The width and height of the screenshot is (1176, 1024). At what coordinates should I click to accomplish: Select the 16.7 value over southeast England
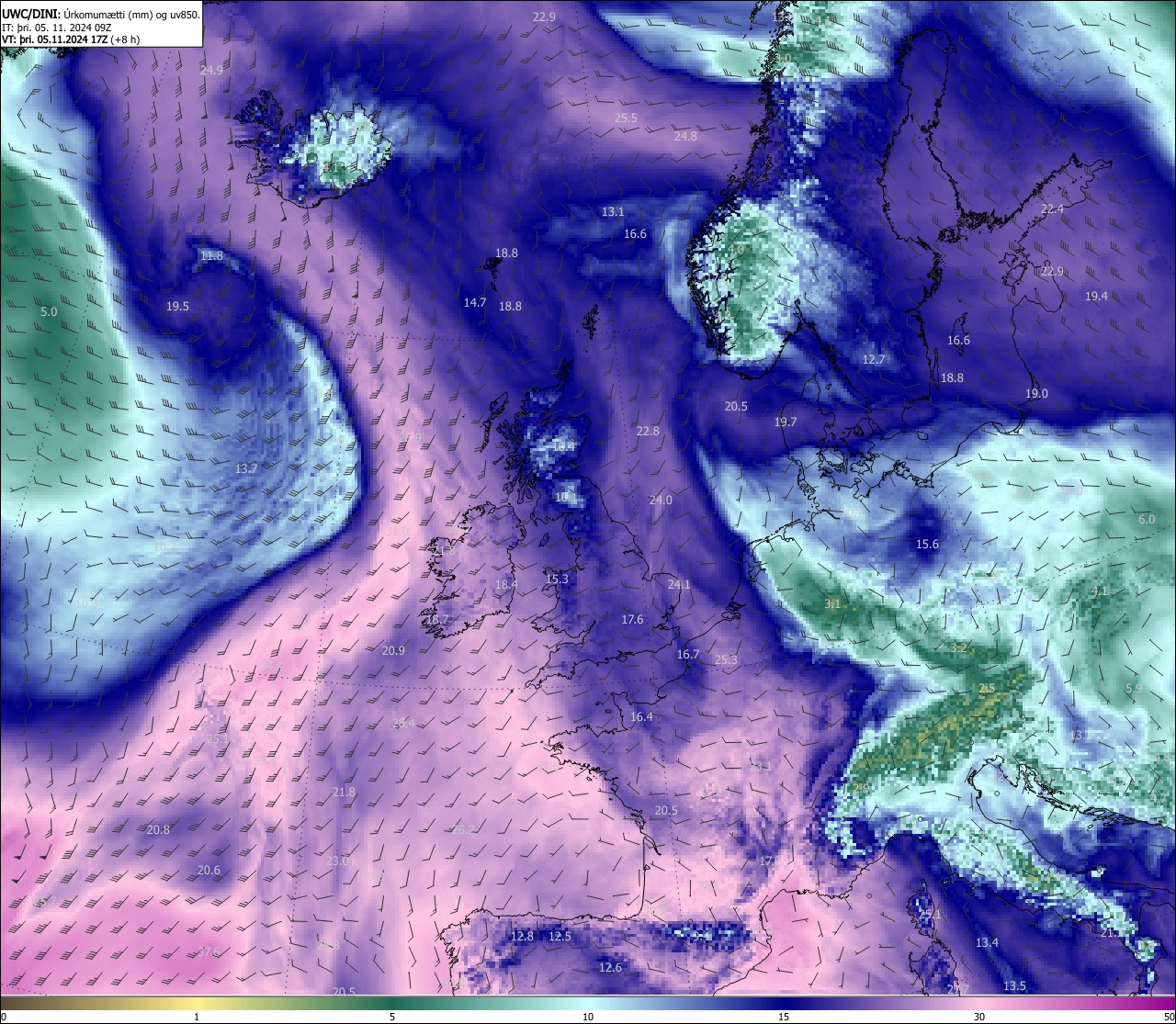click(x=688, y=654)
